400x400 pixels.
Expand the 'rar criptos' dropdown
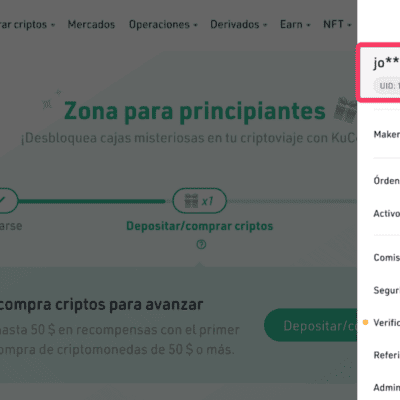coord(27,25)
